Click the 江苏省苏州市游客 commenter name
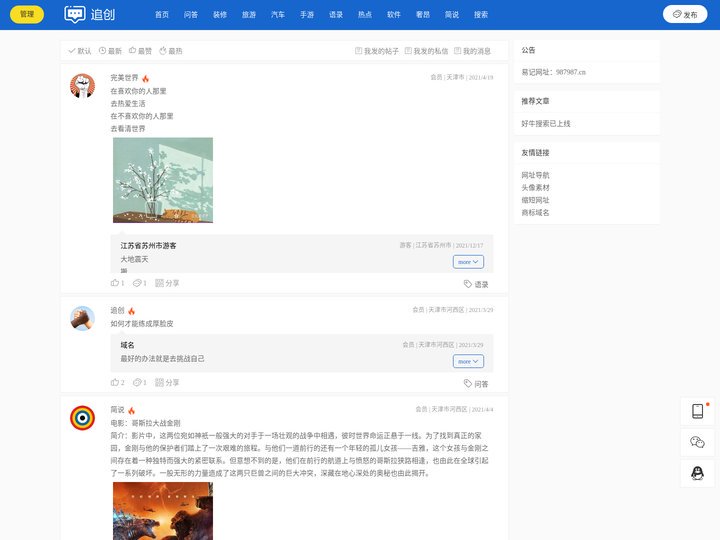The image size is (720, 540). (x=148, y=246)
